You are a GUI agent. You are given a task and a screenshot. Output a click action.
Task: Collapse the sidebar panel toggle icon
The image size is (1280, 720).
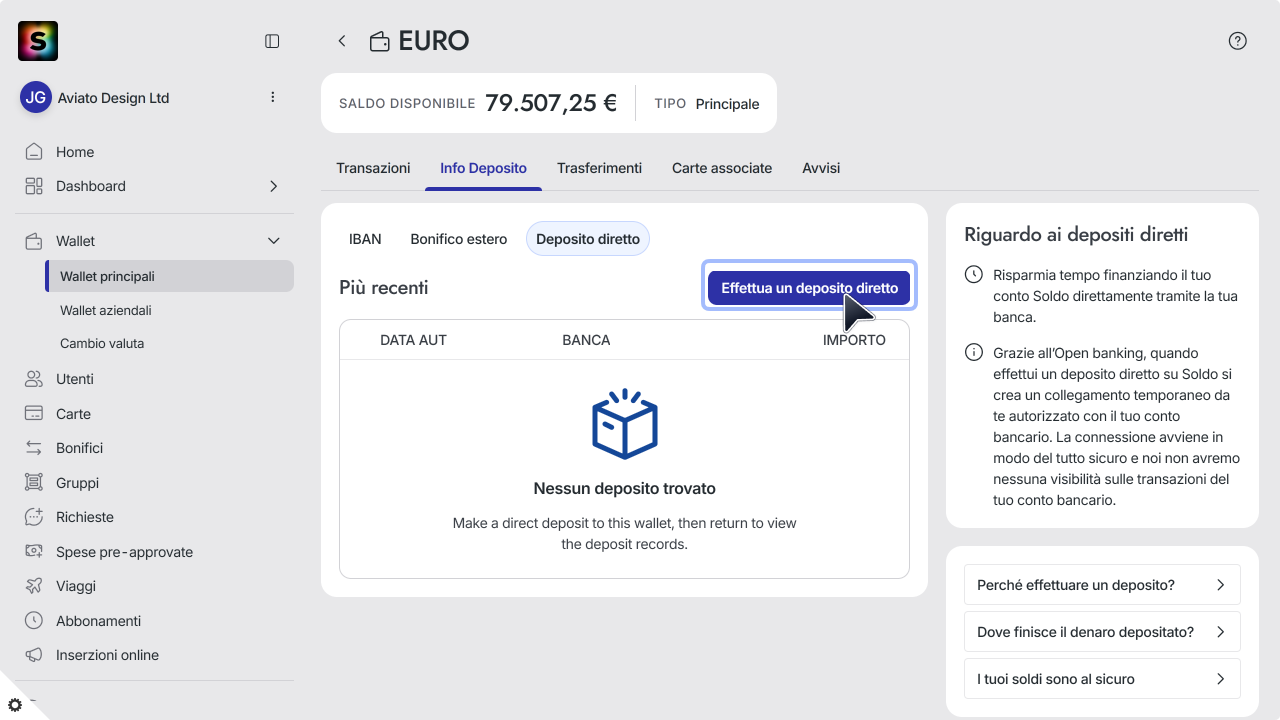(x=272, y=41)
